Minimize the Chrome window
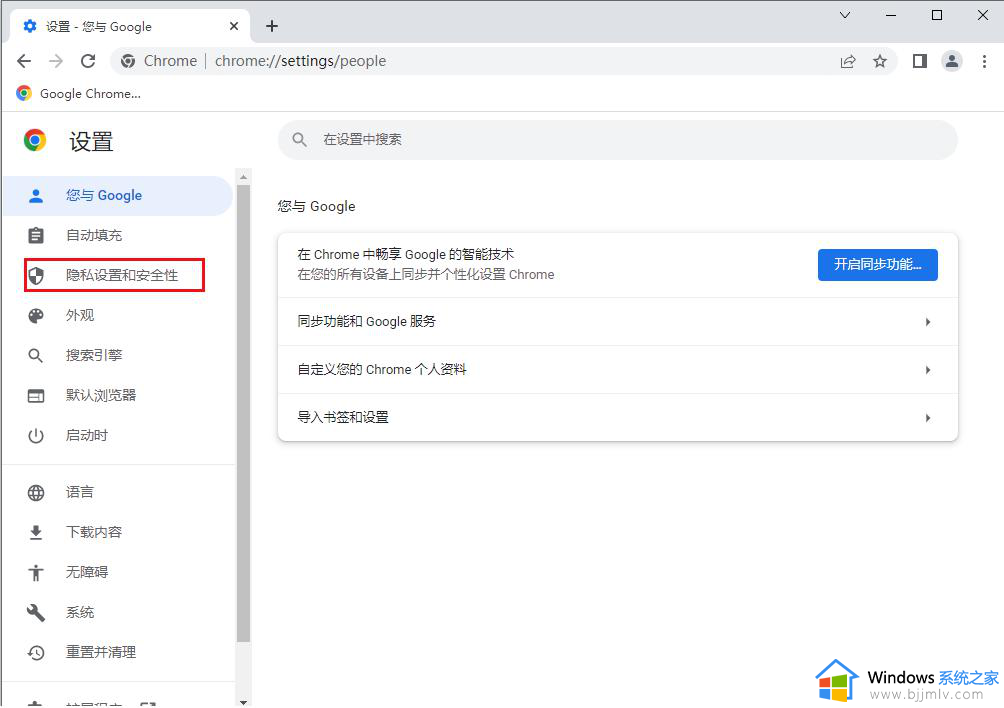 pyautogui.click(x=891, y=15)
